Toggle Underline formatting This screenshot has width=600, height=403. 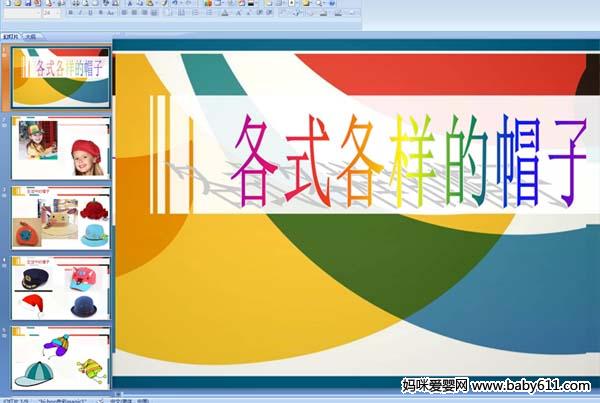point(90,14)
